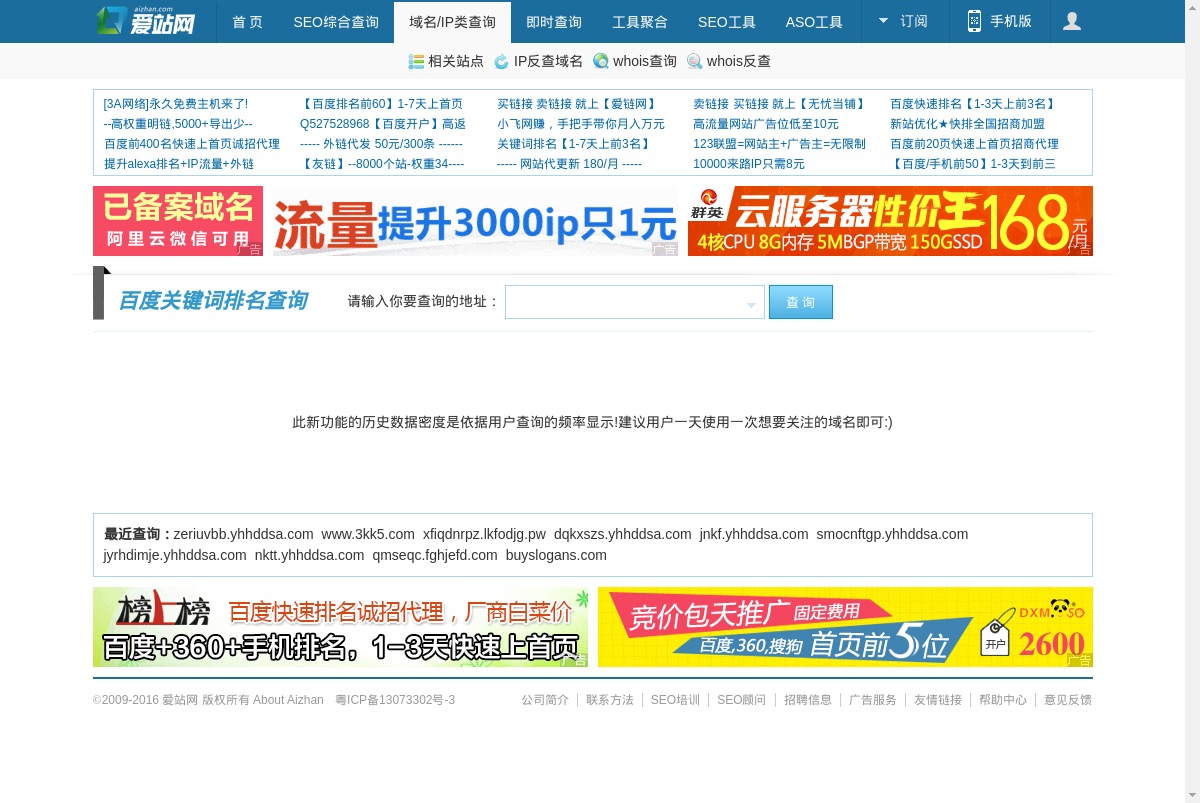This screenshot has width=1200, height=803.
Task: Click the whois查询 globe icon
Action: (x=601, y=61)
